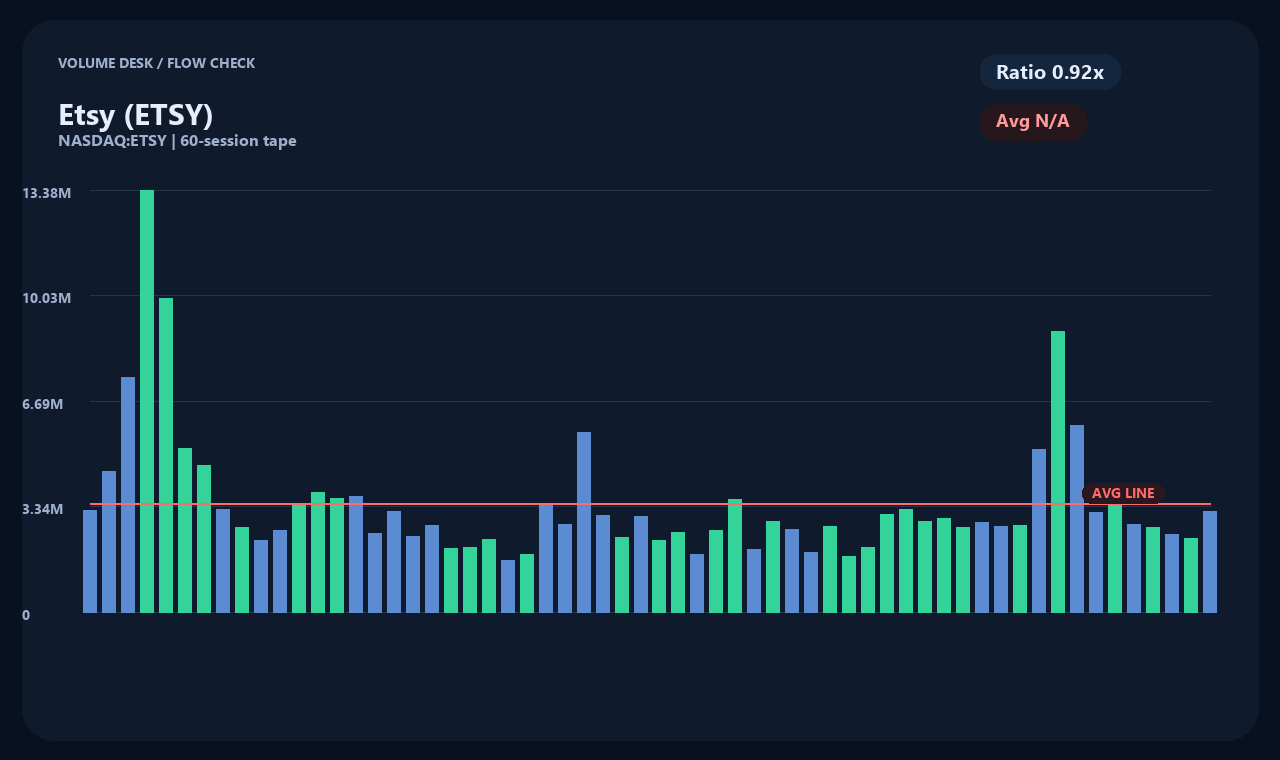Viewport: 1280px width, 760px height.
Task: Click the green bar reaching the 10.03M gridline
Action: point(166,455)
